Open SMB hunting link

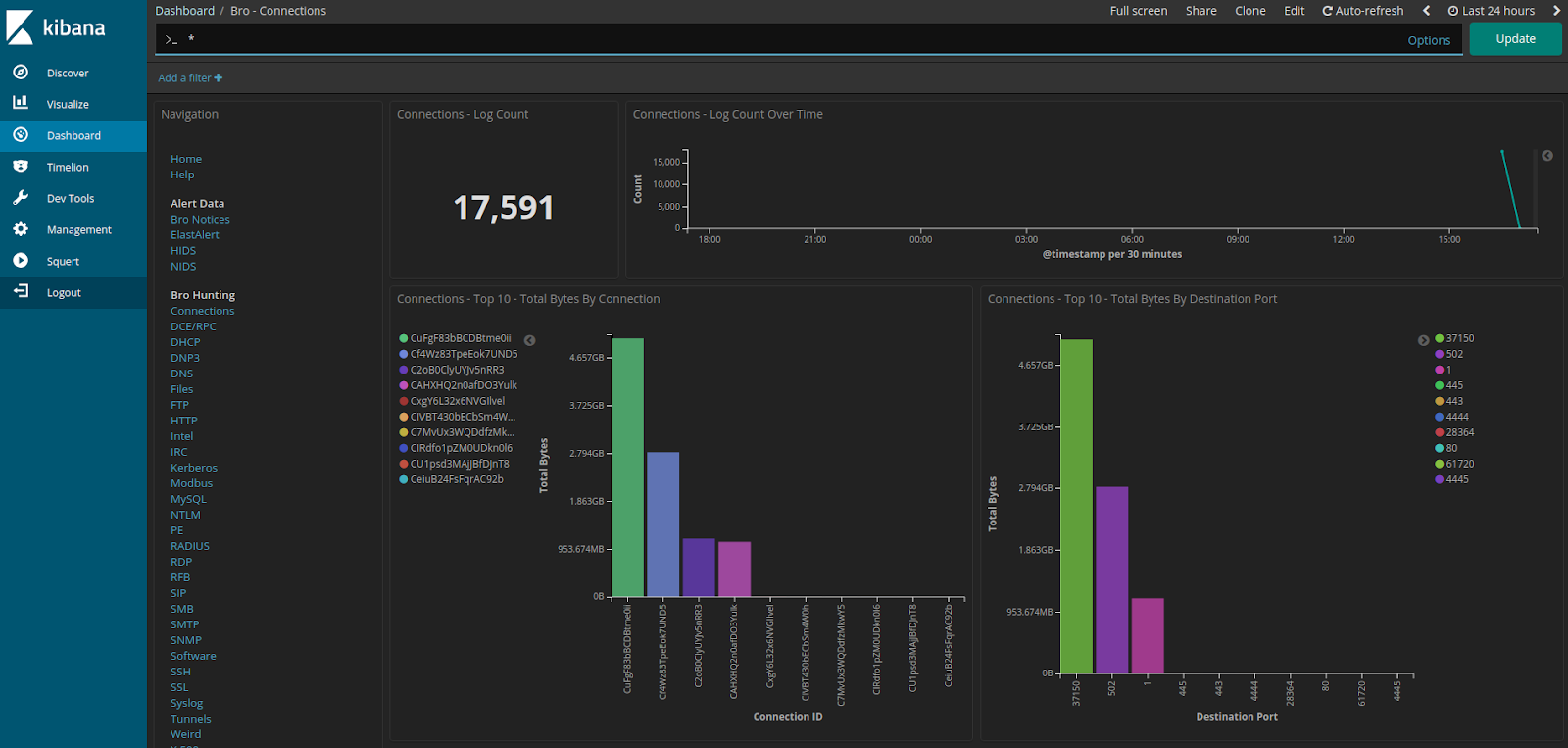coord(182,609)
